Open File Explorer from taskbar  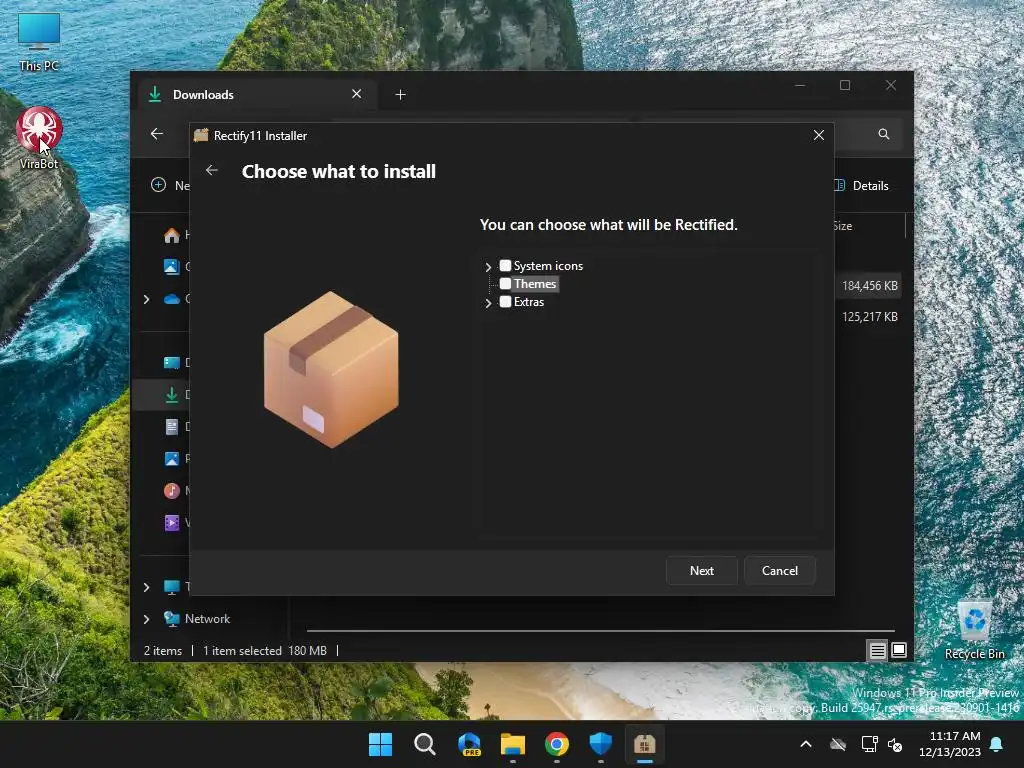coord(513,744)
